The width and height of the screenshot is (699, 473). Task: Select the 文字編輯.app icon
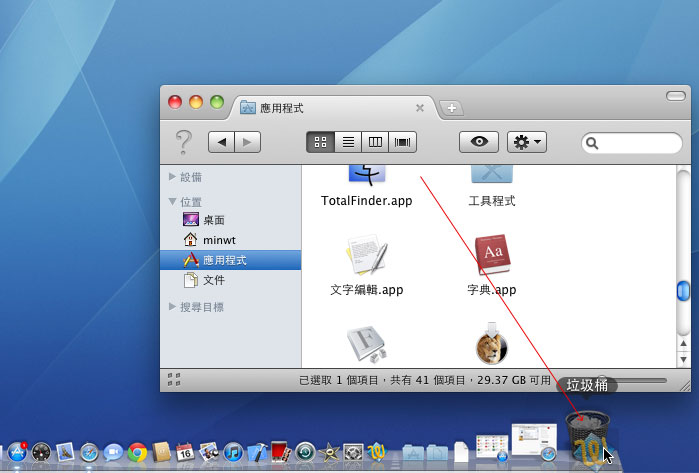coord(367,255)
